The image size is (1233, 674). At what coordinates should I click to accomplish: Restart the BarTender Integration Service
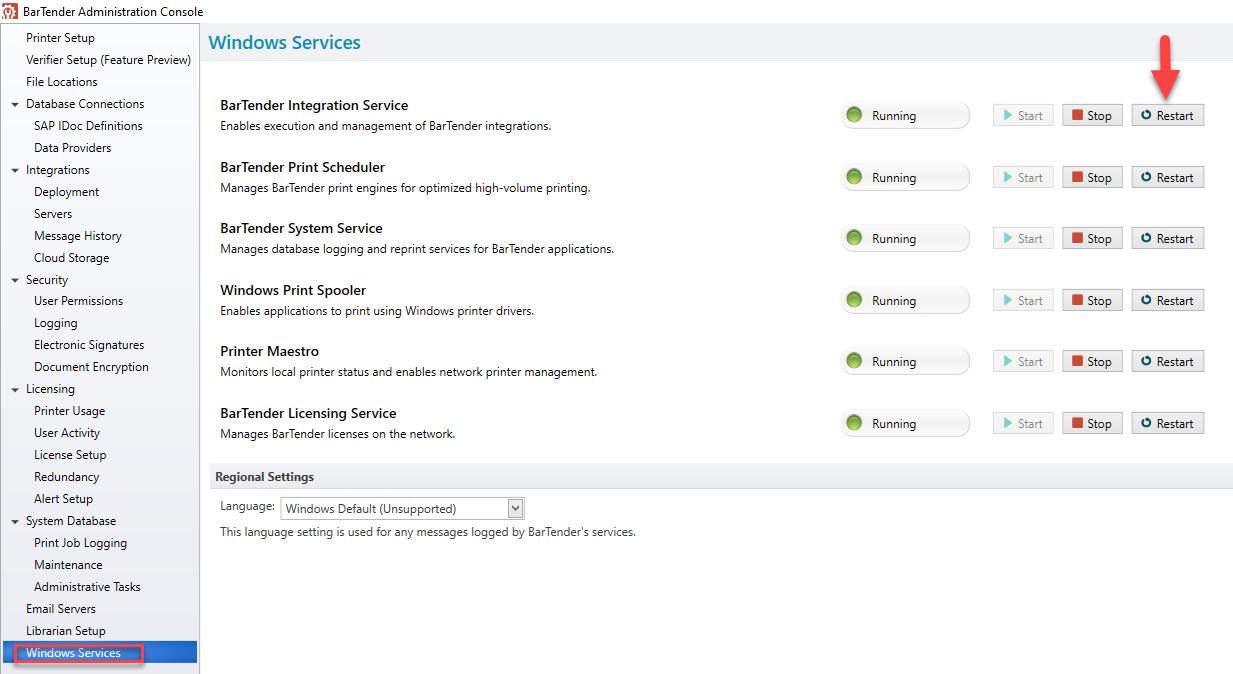1167,116
